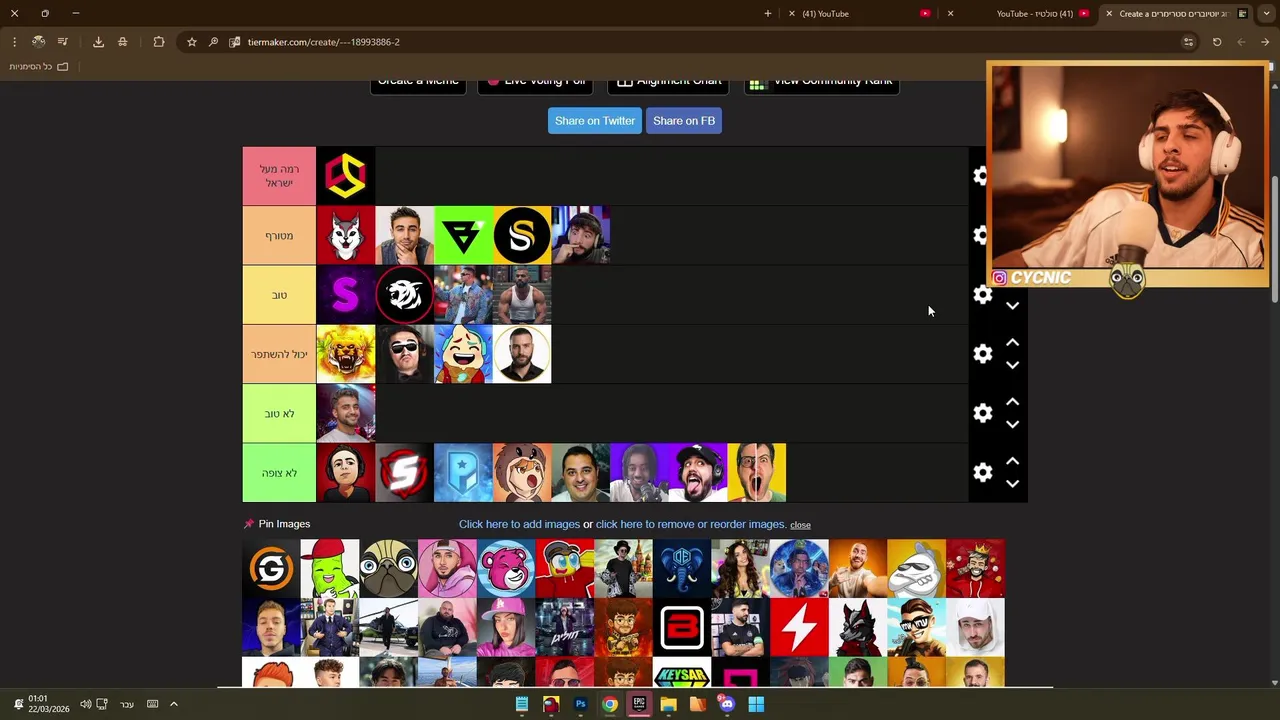Switch input language עבר in tray

tap(127, 704)
